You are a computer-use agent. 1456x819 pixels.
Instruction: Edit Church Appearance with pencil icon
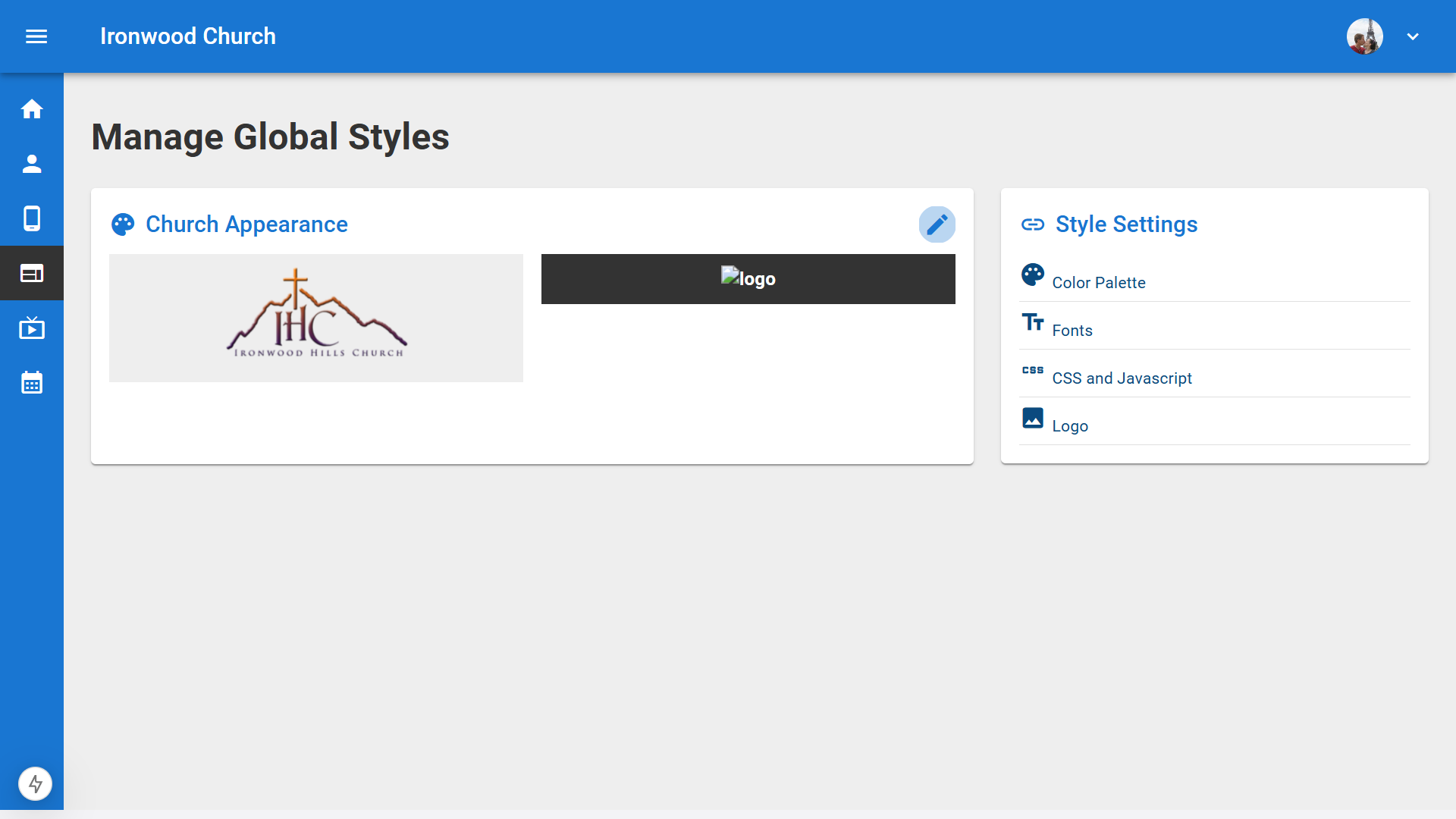pos(937,224)
